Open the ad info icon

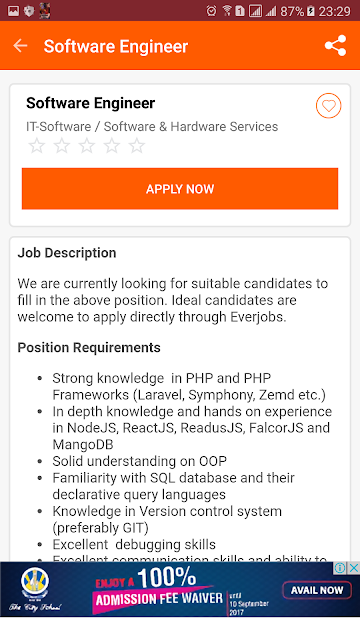click(x=340, y=567)
